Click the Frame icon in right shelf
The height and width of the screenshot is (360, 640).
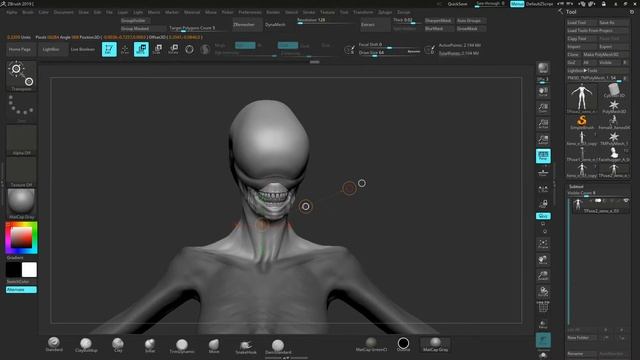[543, 244]
